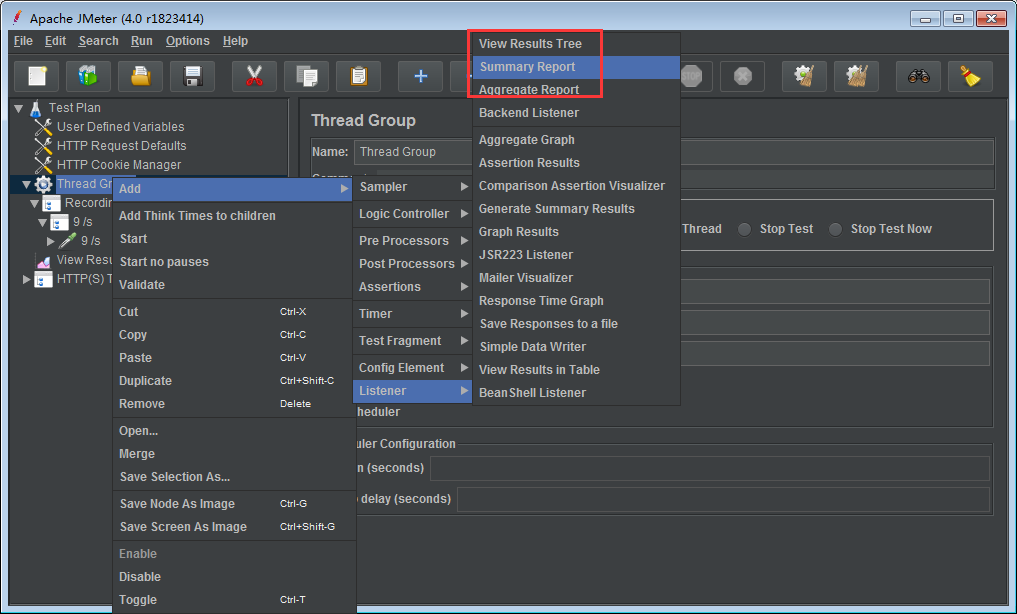Choose Aggregate Report listener
Viewport: 1017px width, 614px height.
pos(576,89)
